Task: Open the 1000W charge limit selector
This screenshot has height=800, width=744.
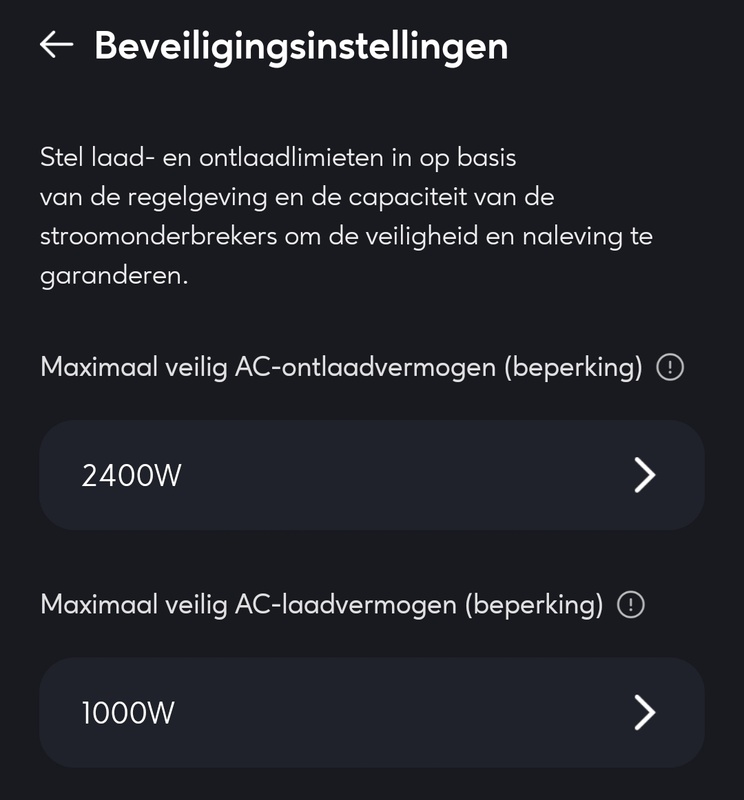Action: point(371,712)
